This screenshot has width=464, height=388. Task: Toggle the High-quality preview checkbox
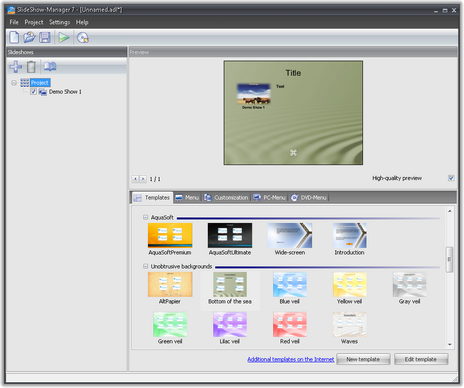[451, 178]
